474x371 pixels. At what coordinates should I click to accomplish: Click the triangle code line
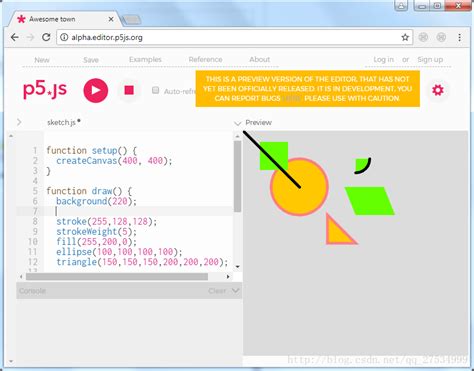[x=142, y=262]
